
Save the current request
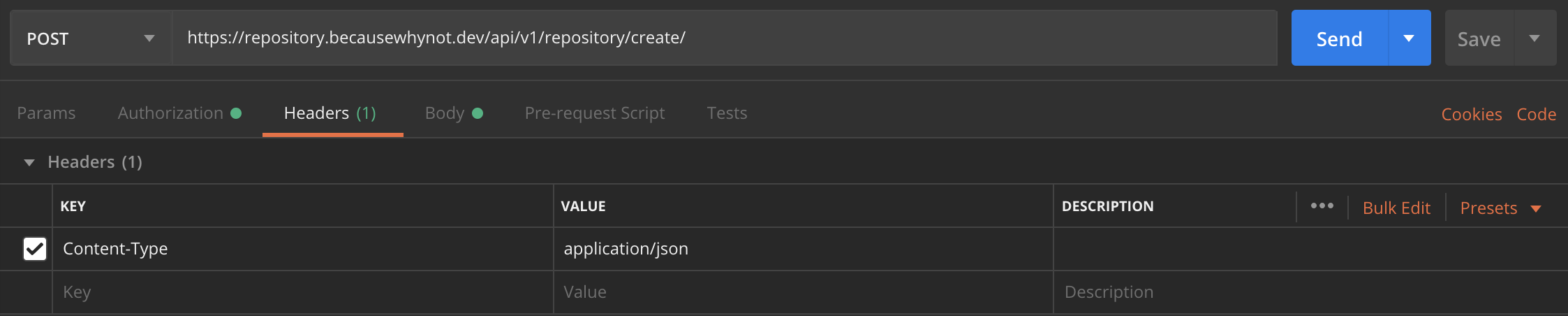1479,38
